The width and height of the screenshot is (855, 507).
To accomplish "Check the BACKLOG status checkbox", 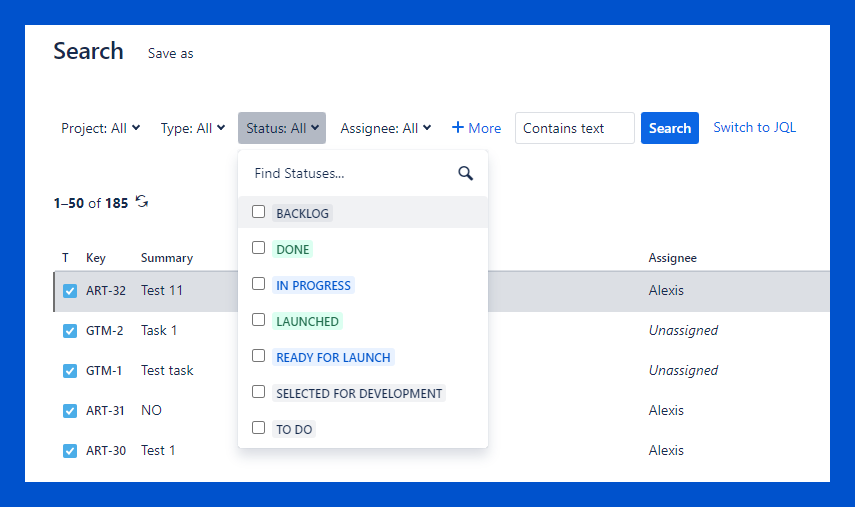I will tap(258, 212).
